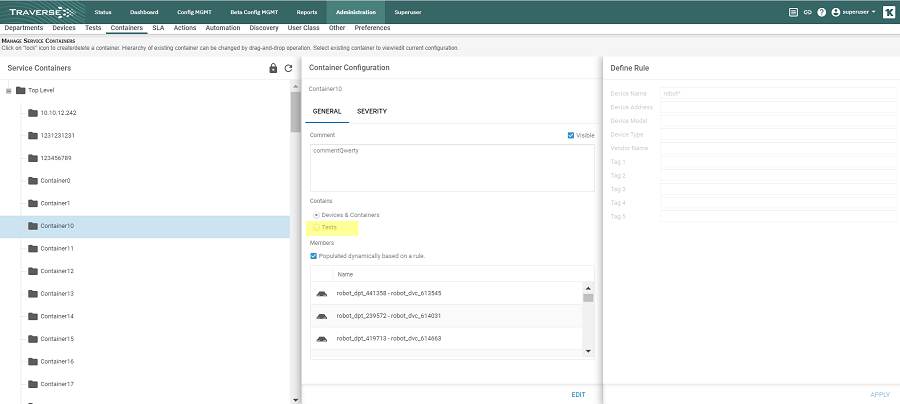Open the Status menu
900x404 pixels.
point(103,12)
